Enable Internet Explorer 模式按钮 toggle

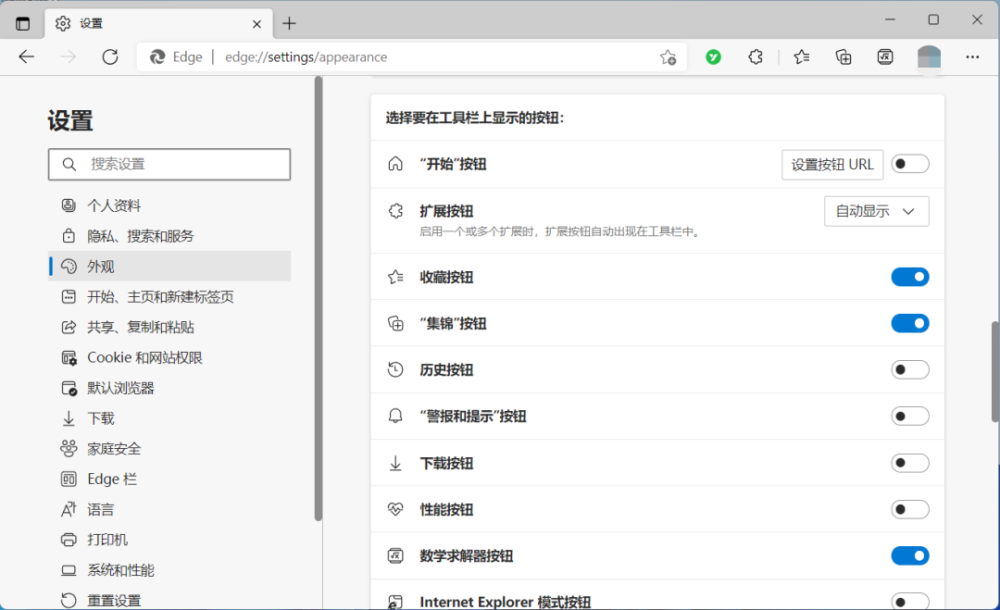point(910,601)
